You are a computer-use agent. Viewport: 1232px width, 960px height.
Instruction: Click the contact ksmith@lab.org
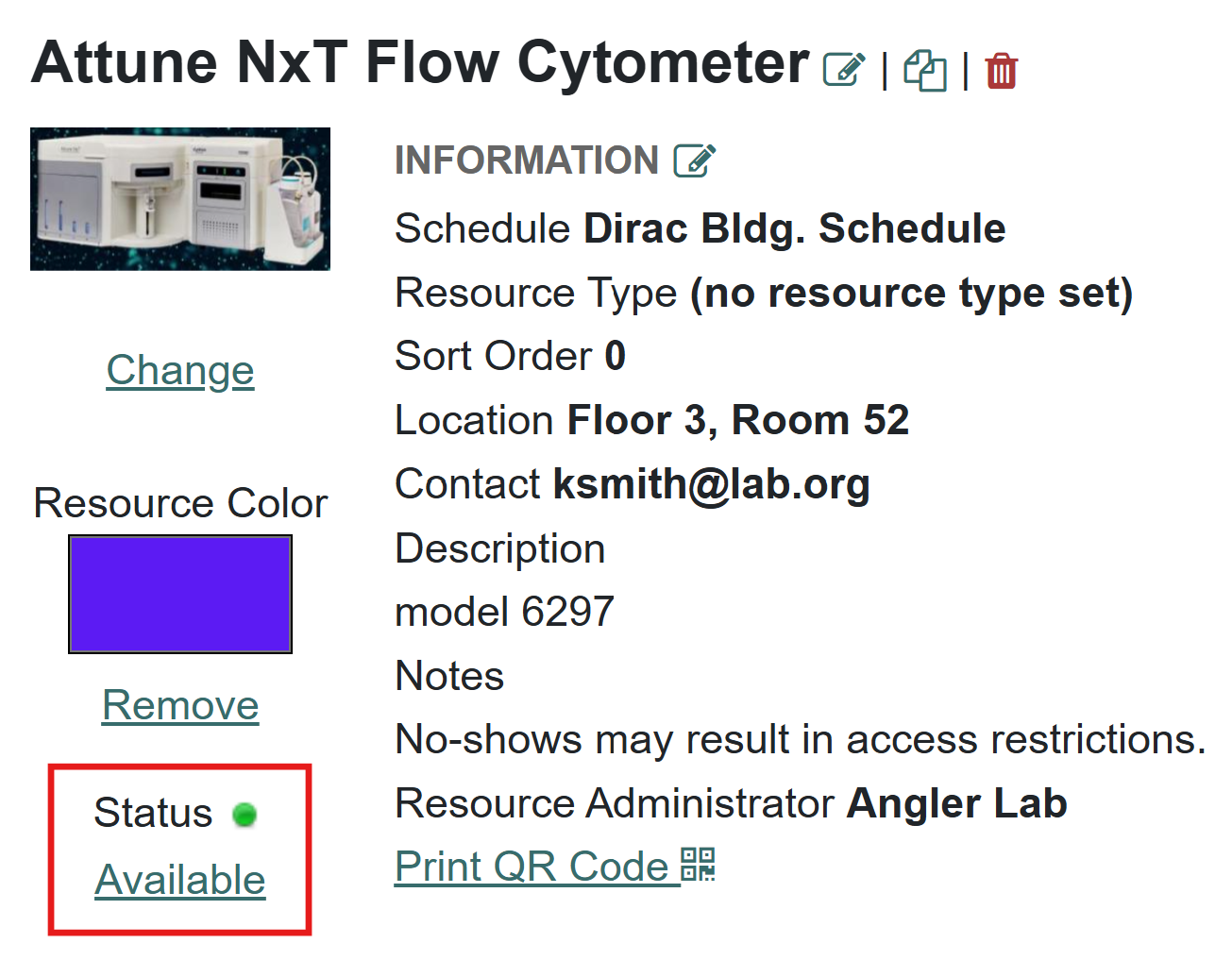click(711, 484)
